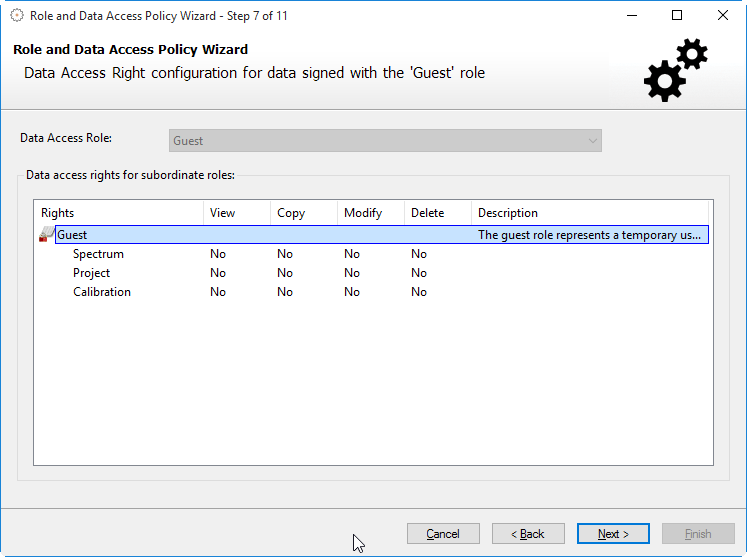747x557 pixels.
Task: Click the Delete column header
Action: [x=437, y=213]
